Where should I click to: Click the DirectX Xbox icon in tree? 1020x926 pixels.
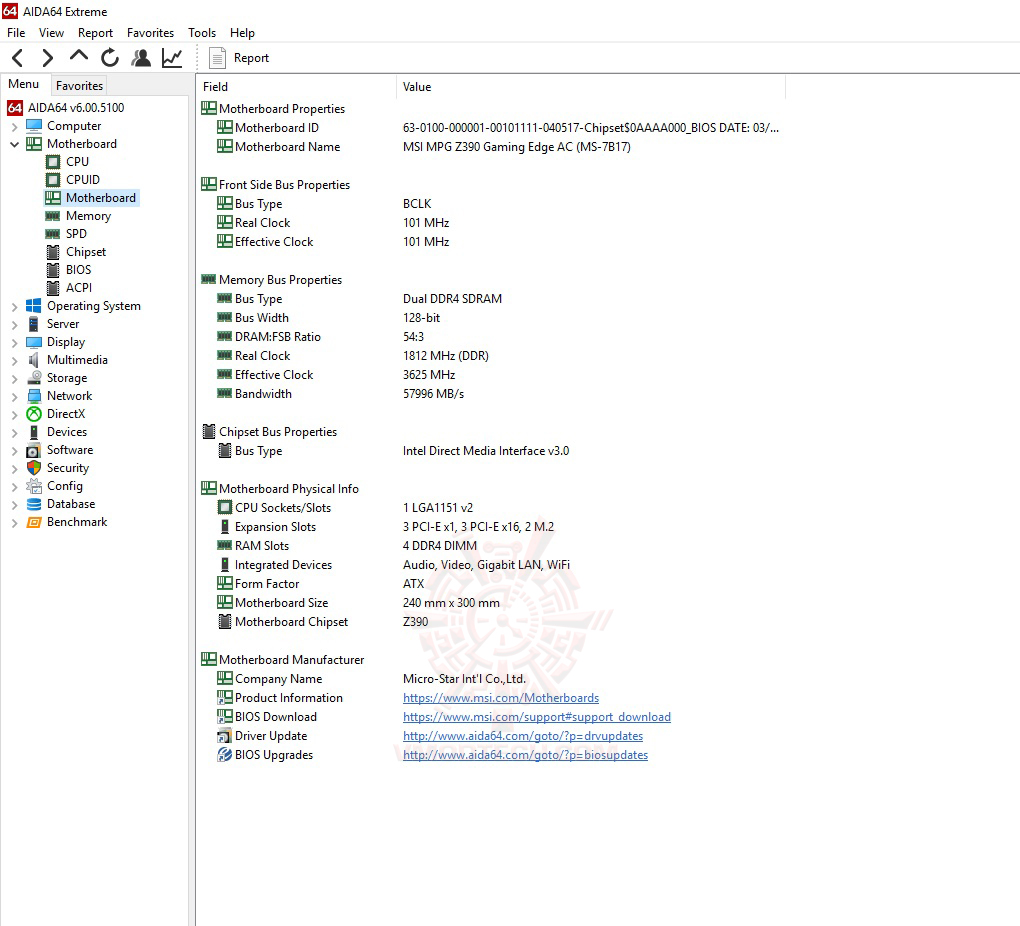pyautogui.click(x=34, y=414)
